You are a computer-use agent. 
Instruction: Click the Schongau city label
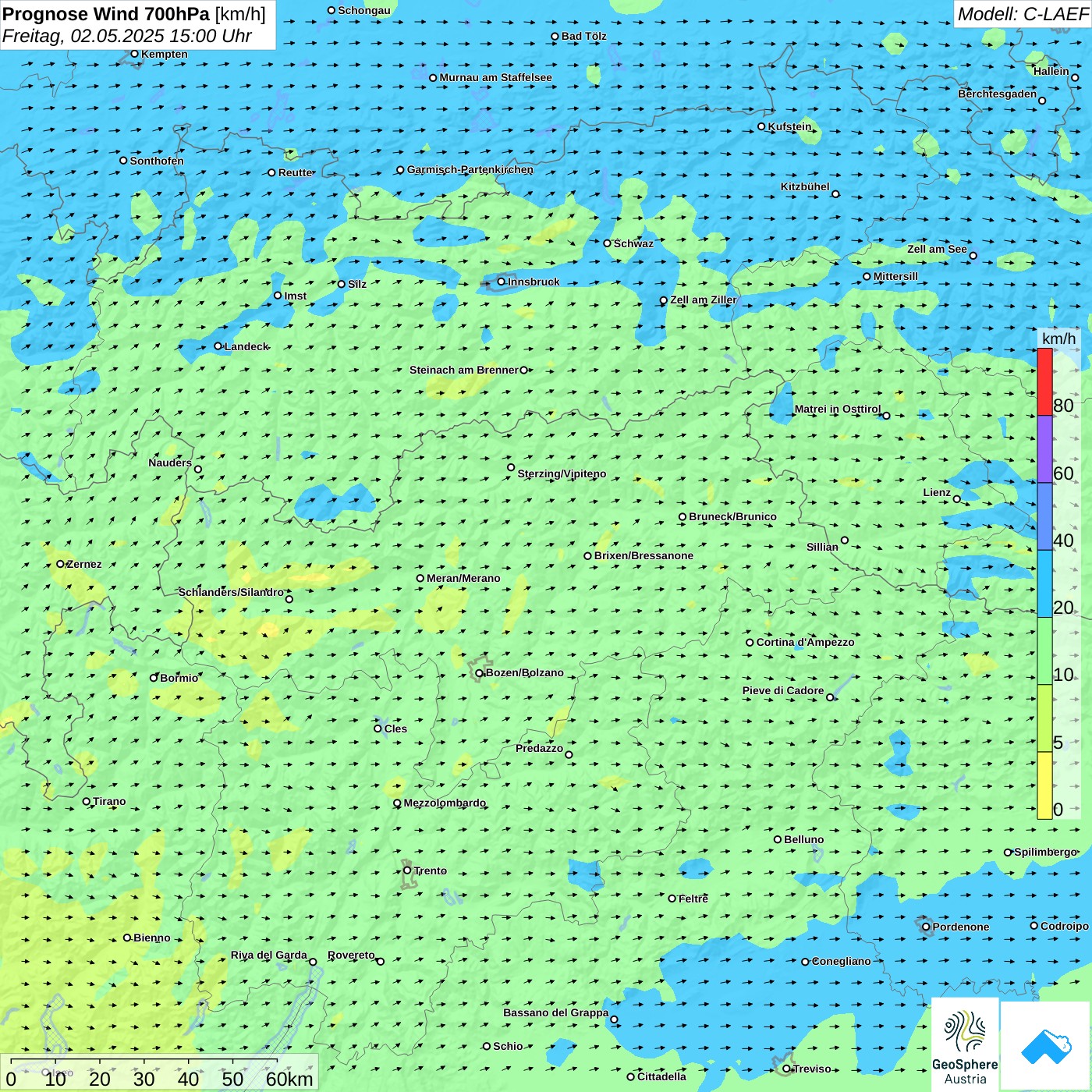(364, 10)
